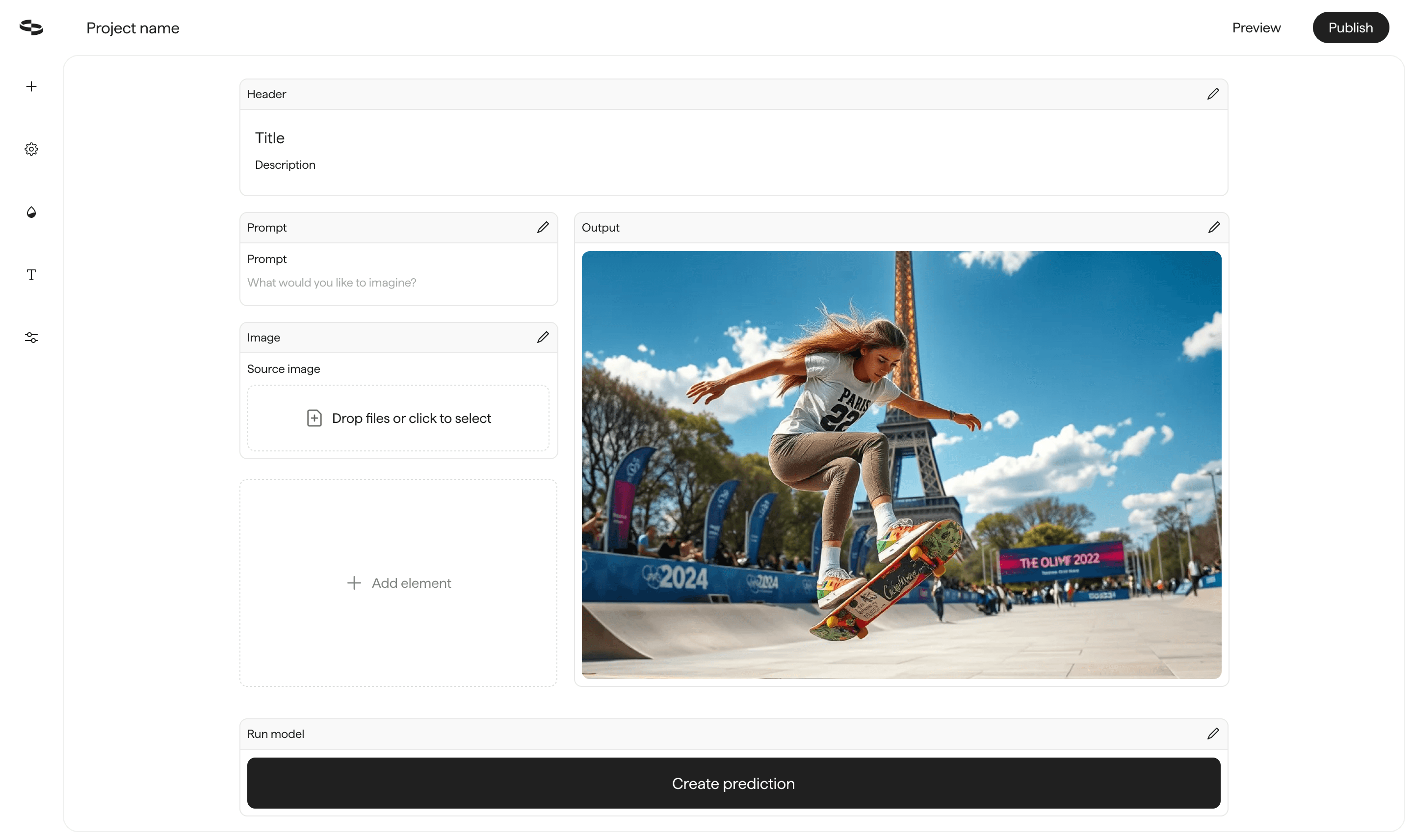
Task: Click the notification bell icon in sidebar
Action: click(31, 211)
